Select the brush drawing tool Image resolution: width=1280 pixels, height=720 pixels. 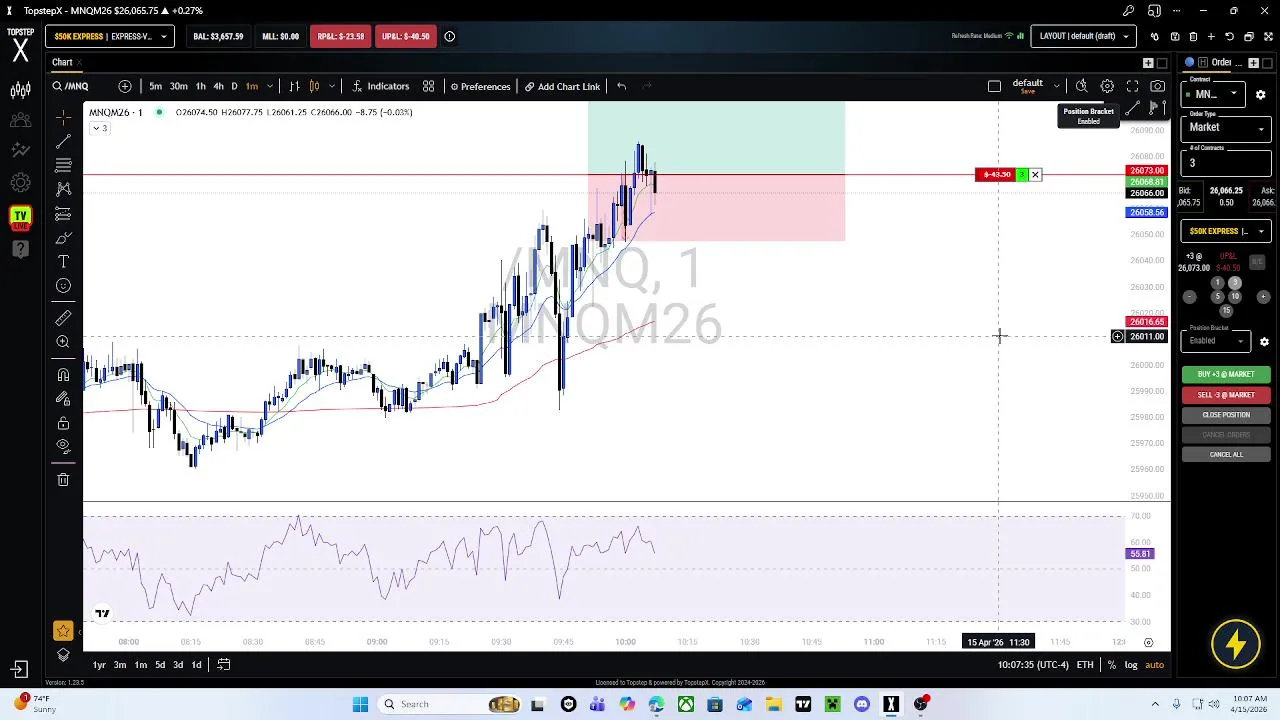[63, 238]
